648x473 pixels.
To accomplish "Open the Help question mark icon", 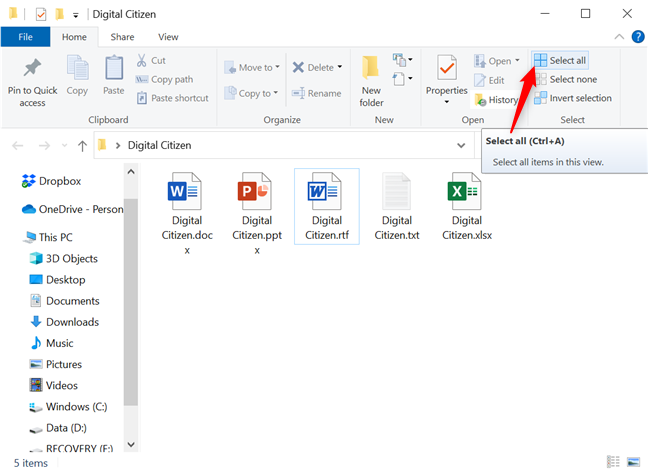I will [638, 37].
